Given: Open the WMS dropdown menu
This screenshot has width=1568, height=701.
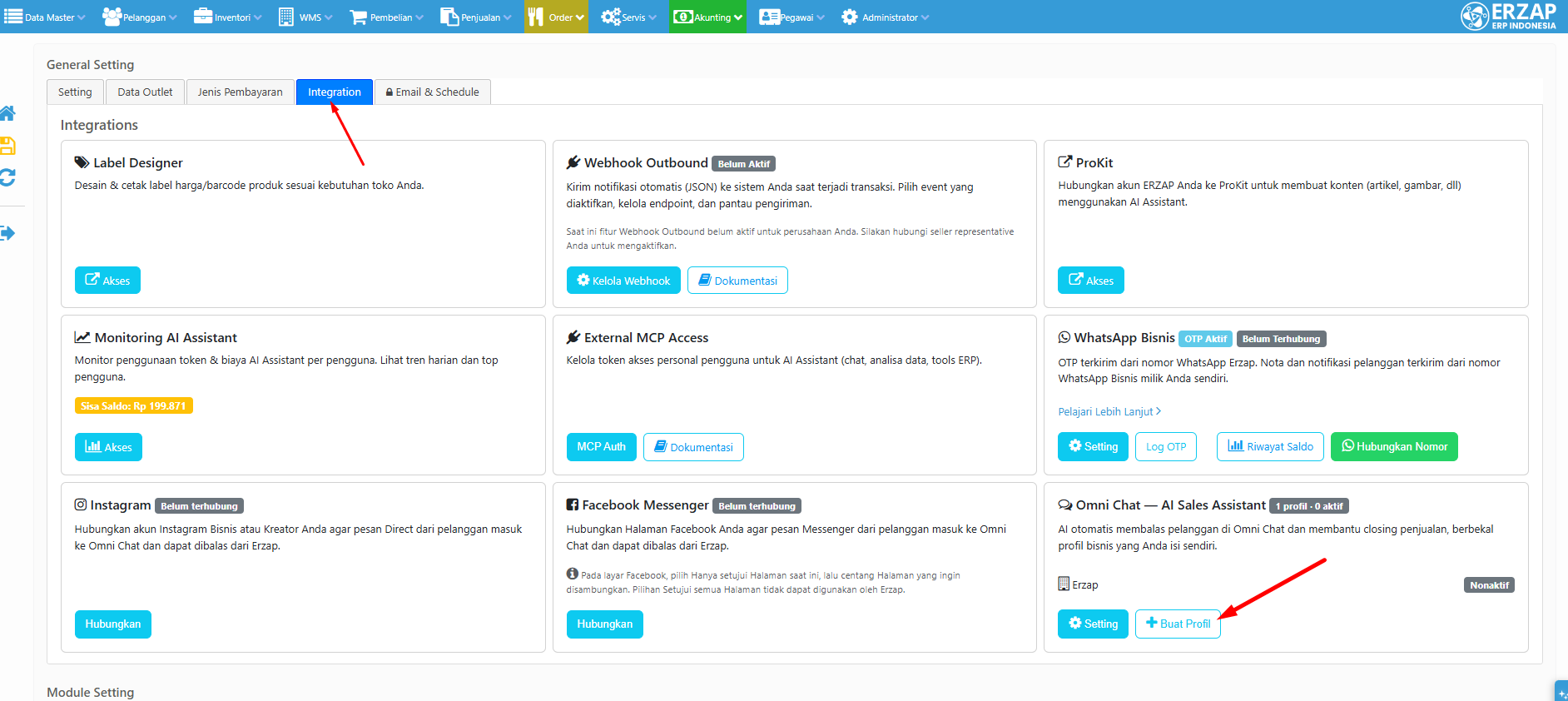Looking at the screenshot, I should point(305,17).
